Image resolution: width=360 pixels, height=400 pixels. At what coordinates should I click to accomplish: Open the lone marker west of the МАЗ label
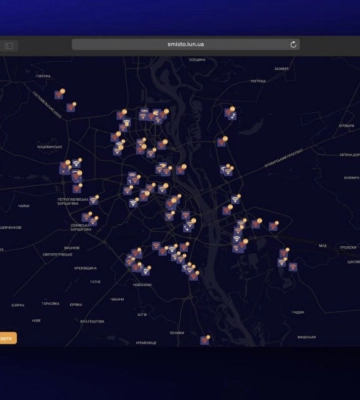[x=273, y=226]
